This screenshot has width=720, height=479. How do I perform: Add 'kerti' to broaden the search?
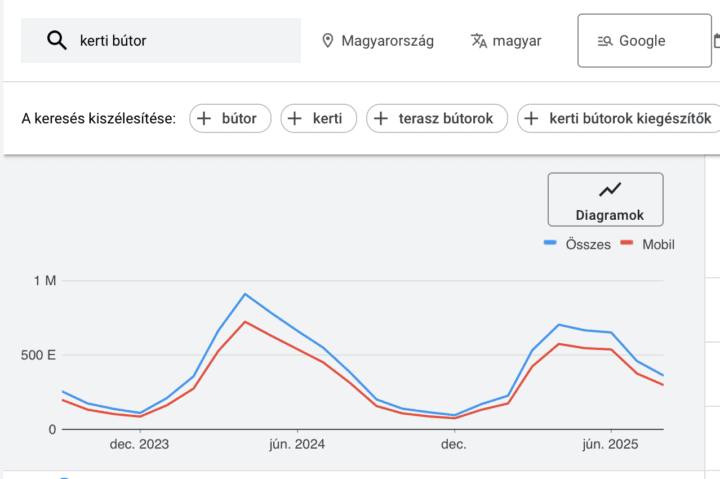coord(318,118)
